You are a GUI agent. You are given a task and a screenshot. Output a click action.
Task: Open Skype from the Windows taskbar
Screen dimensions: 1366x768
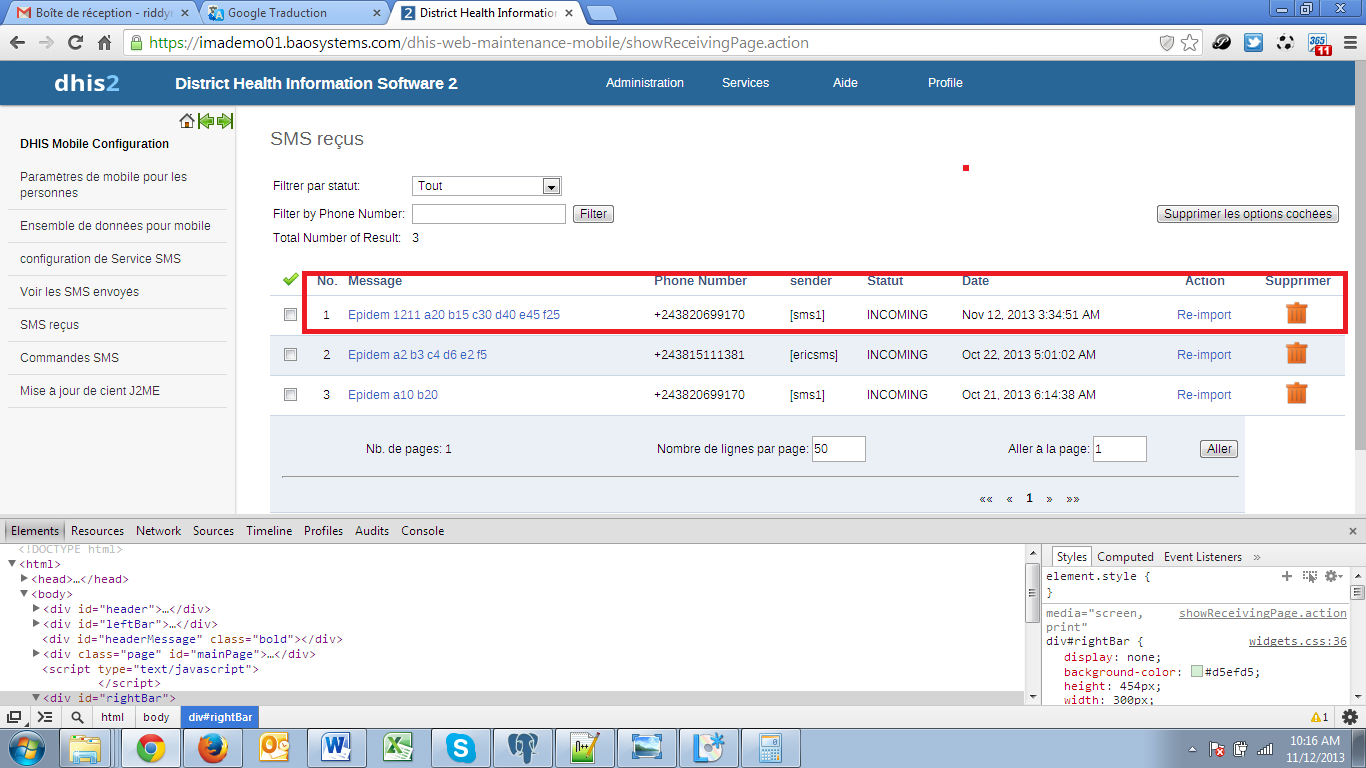tap(460, 748)
